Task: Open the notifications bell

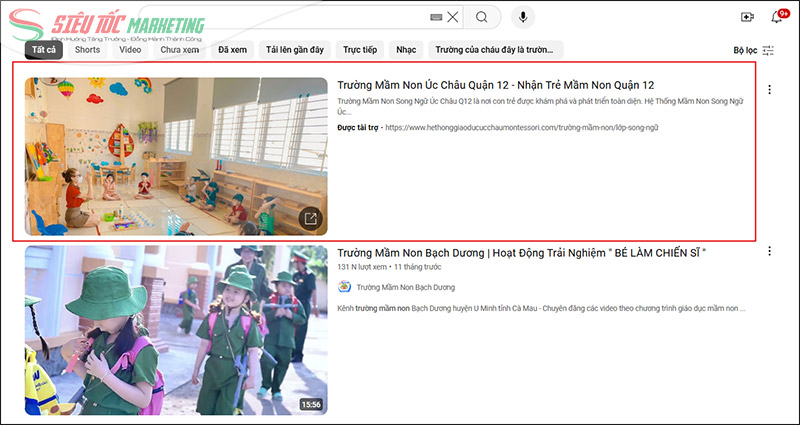Action: [776, 17]
